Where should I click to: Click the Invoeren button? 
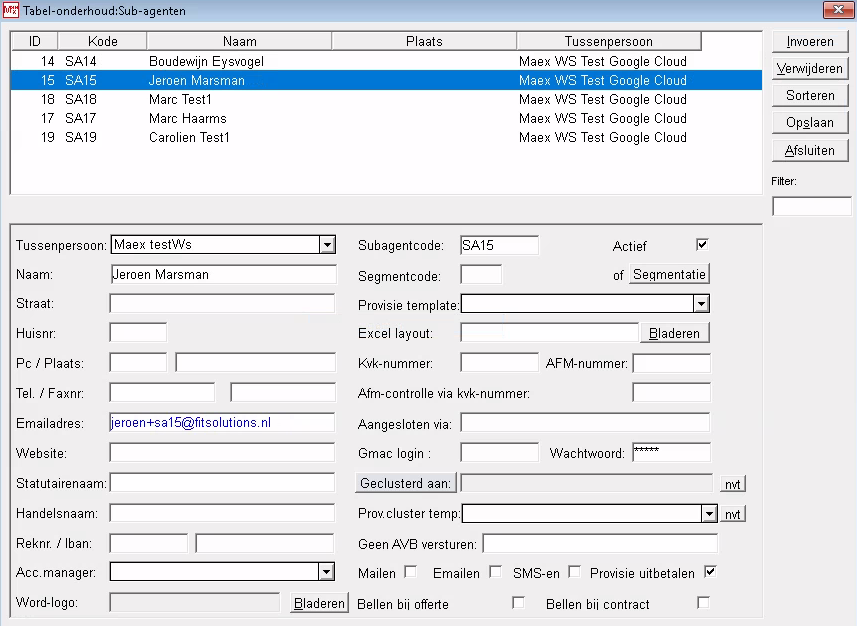(x=809, y=41)
